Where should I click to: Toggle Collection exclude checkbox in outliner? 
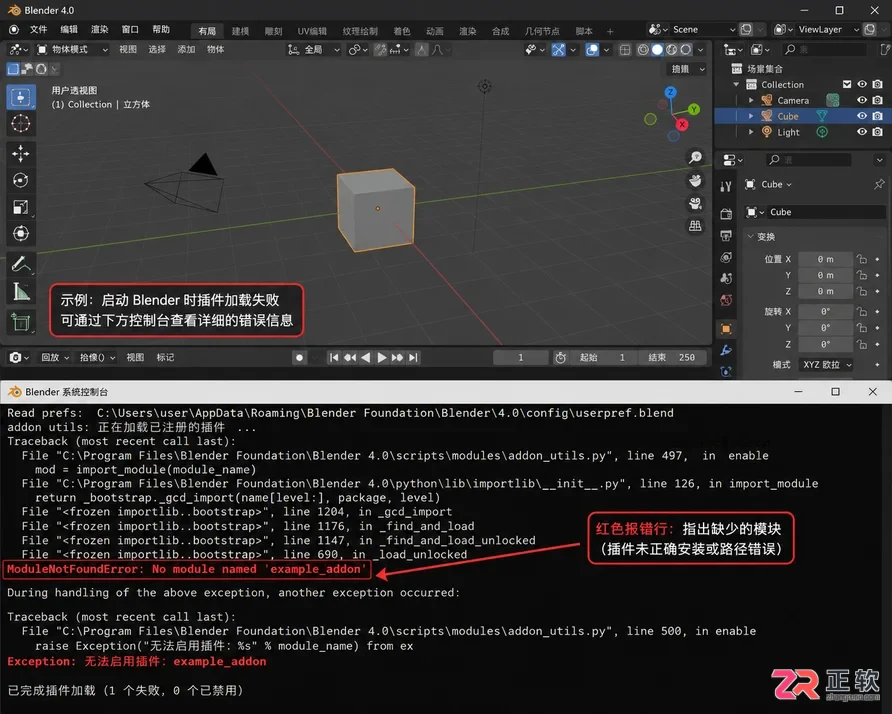click(x=847, y=84)
